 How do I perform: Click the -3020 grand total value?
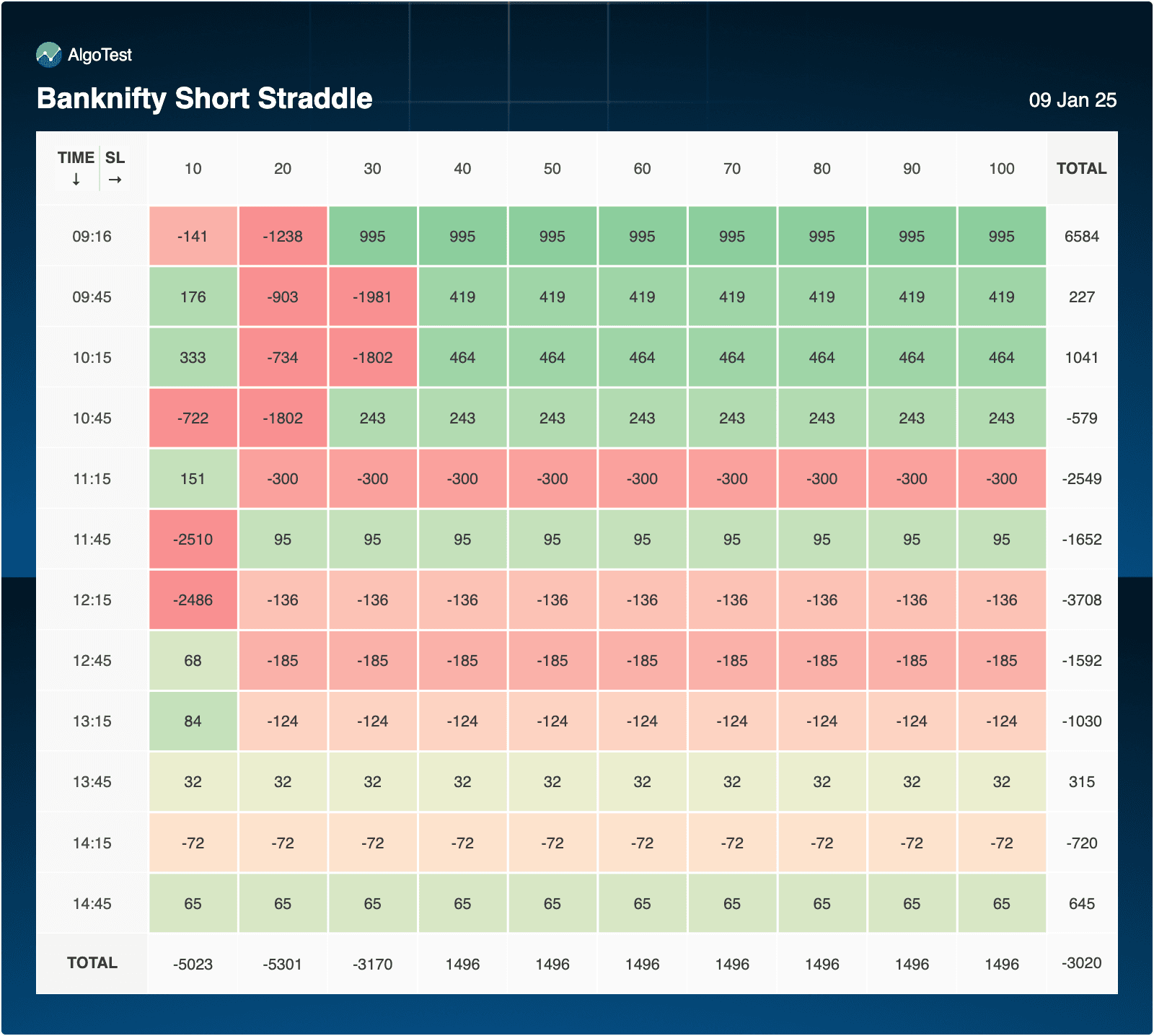[1081, 963]
